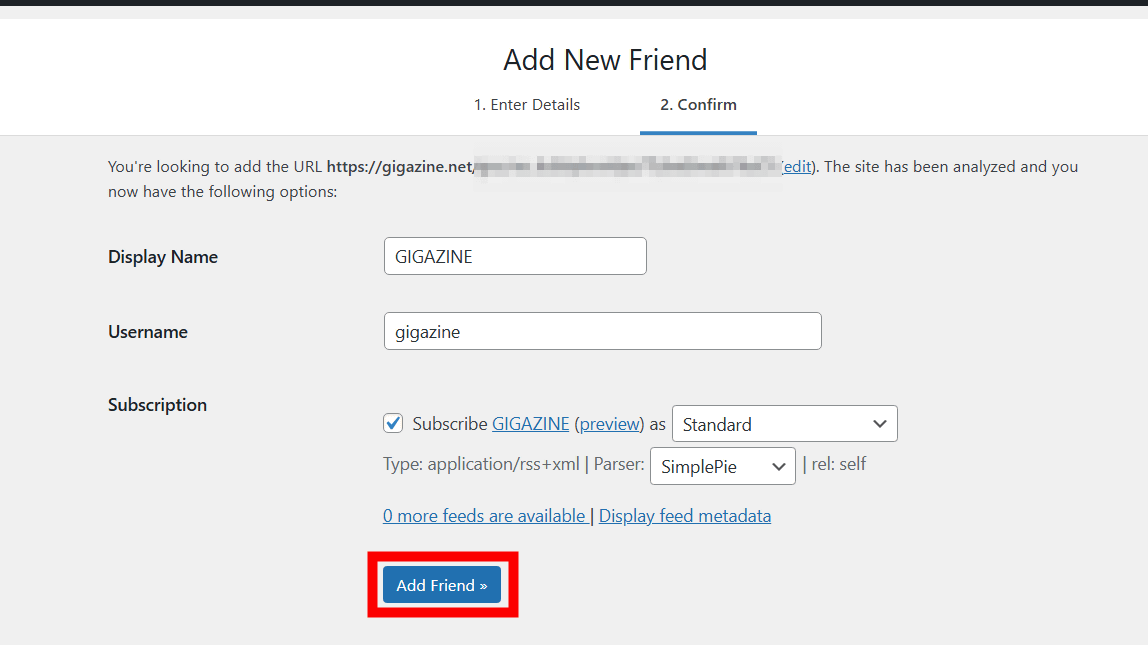This screenshot has width=1148, height=645.
Task: Uncheck the Subscribe GIGAZINE checkbox
Action: [393, 423]
